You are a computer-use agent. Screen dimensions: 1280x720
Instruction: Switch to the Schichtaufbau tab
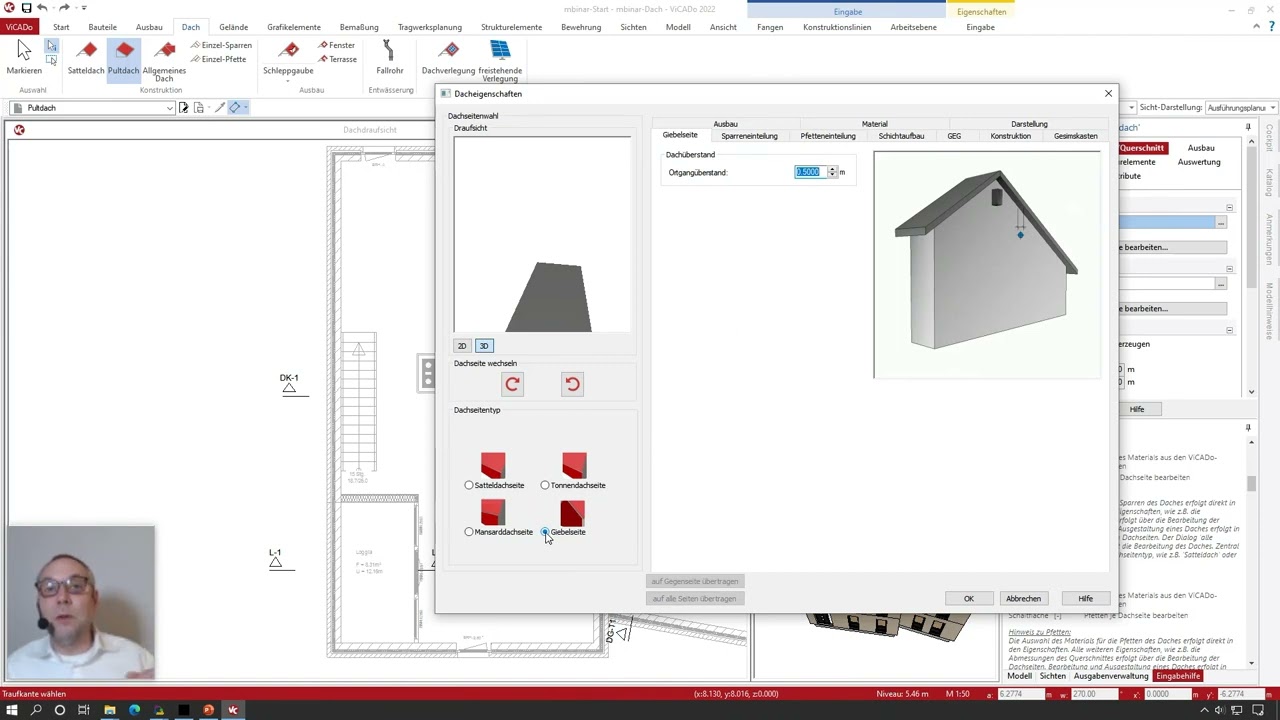(901, 136)
